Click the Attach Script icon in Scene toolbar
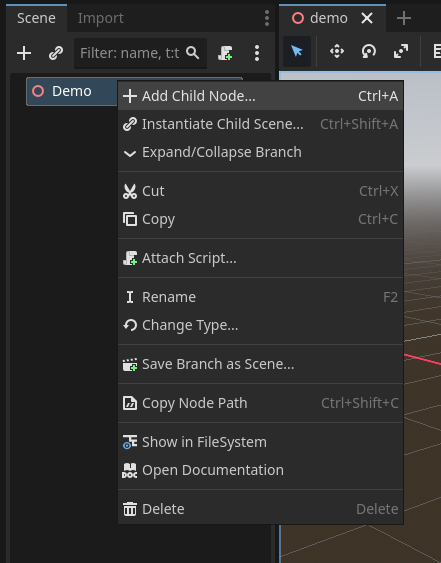Viewport: 441px width, 563px height. pyautogui.click(x=225, y=53)
